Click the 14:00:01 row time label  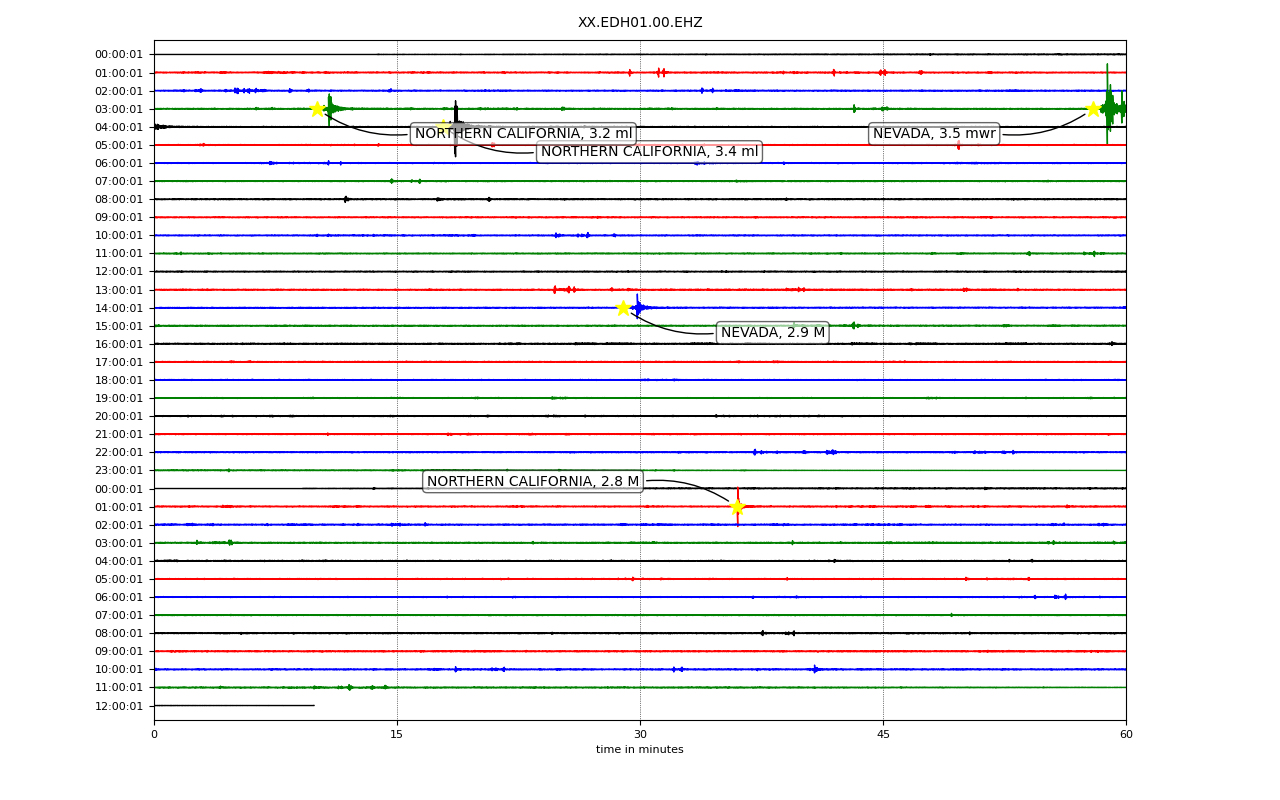pyautogui.click(x=119, y=308)
